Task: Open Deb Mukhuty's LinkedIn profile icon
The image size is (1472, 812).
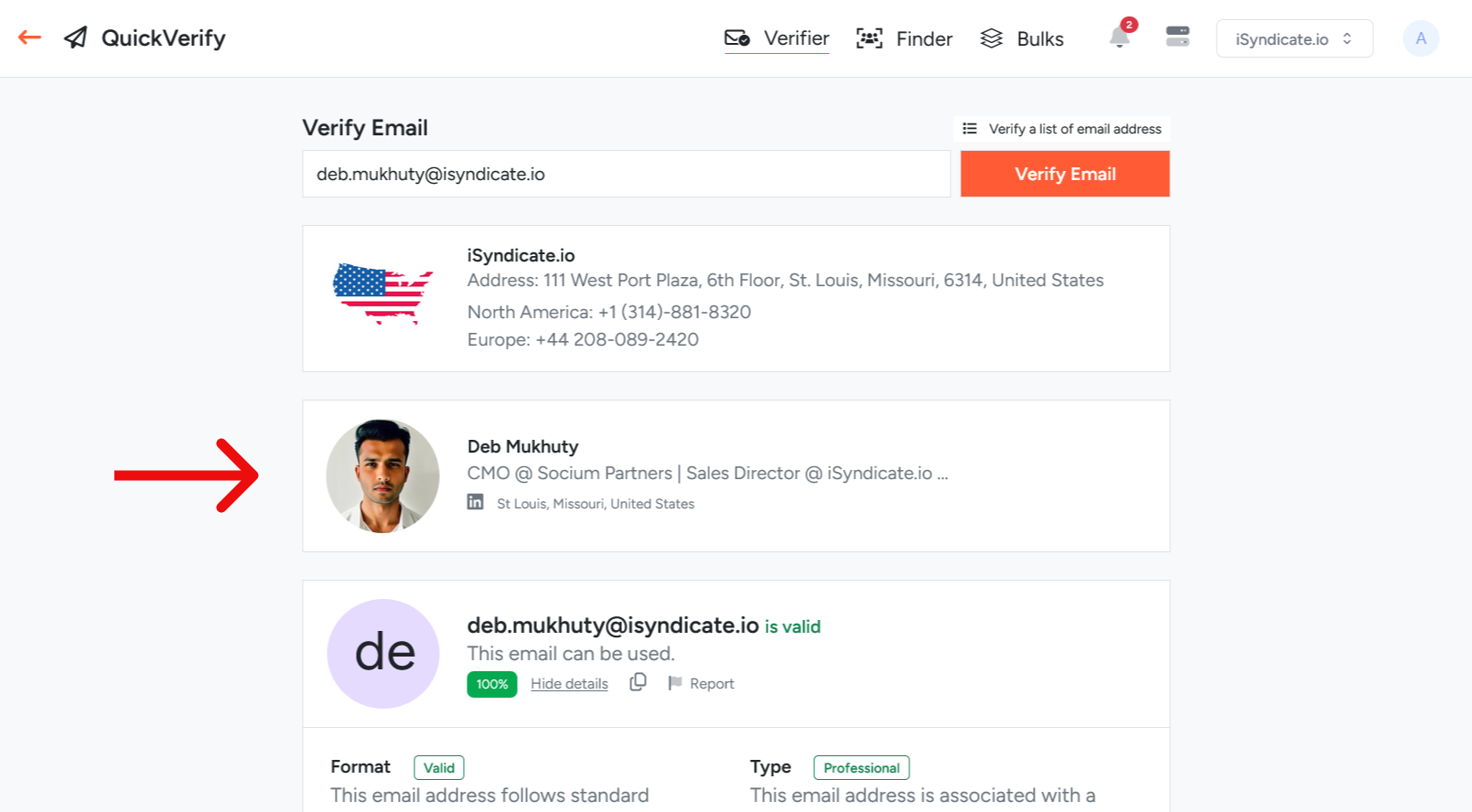Action: click(476, 501)
